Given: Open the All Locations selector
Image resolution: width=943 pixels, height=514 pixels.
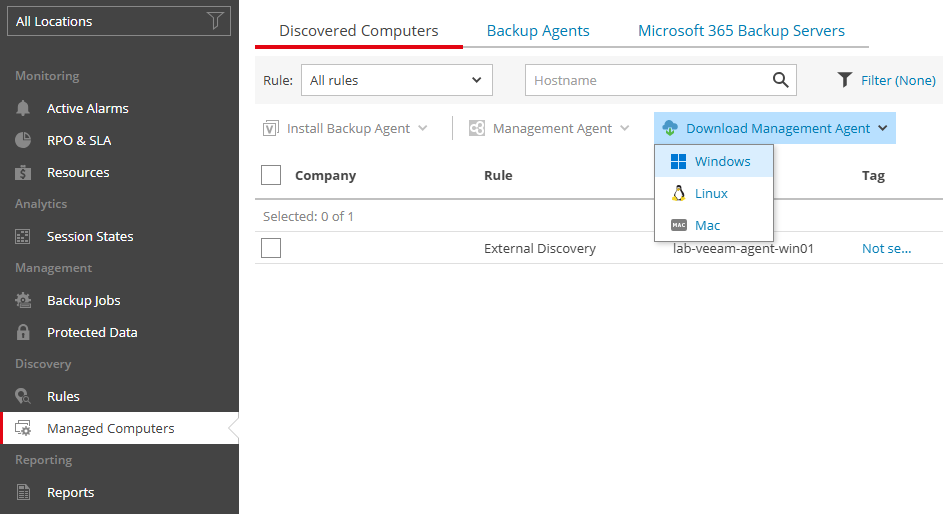Looking at the screenshot, I should click(x=118, y=21).
